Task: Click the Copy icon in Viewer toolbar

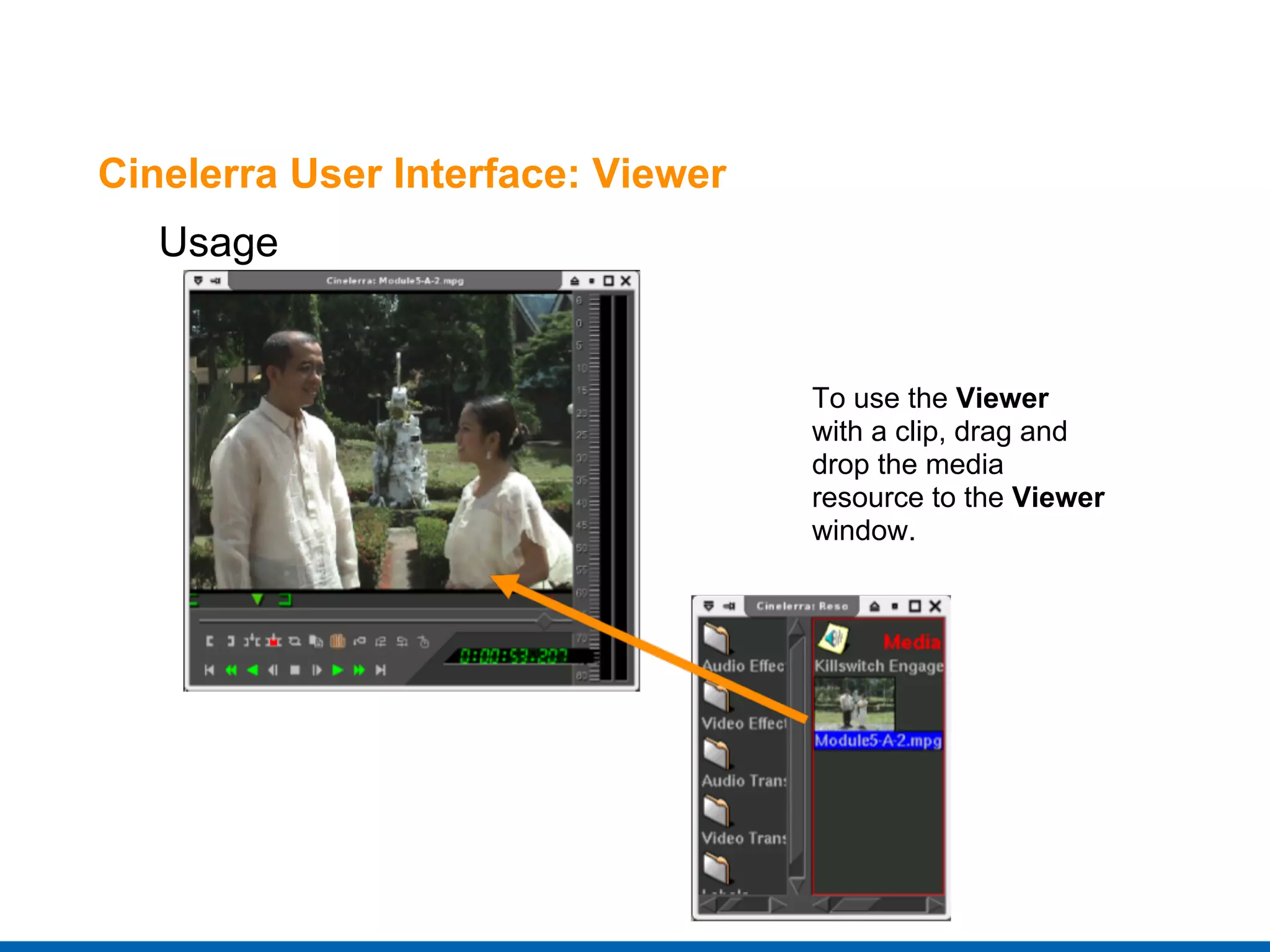Action: (x=316, y=641)
